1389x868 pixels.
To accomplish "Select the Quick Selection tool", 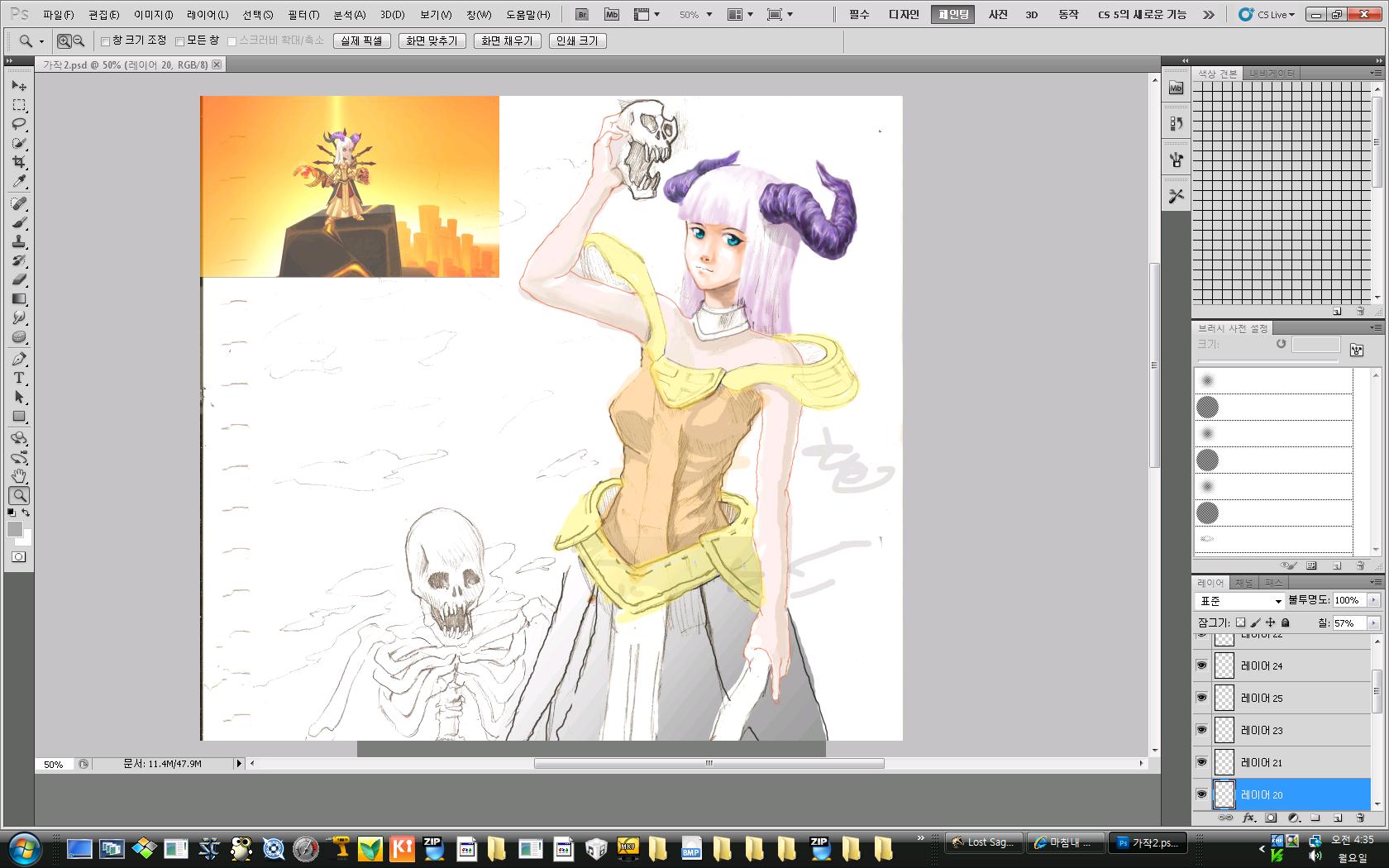I will point(19,143).
